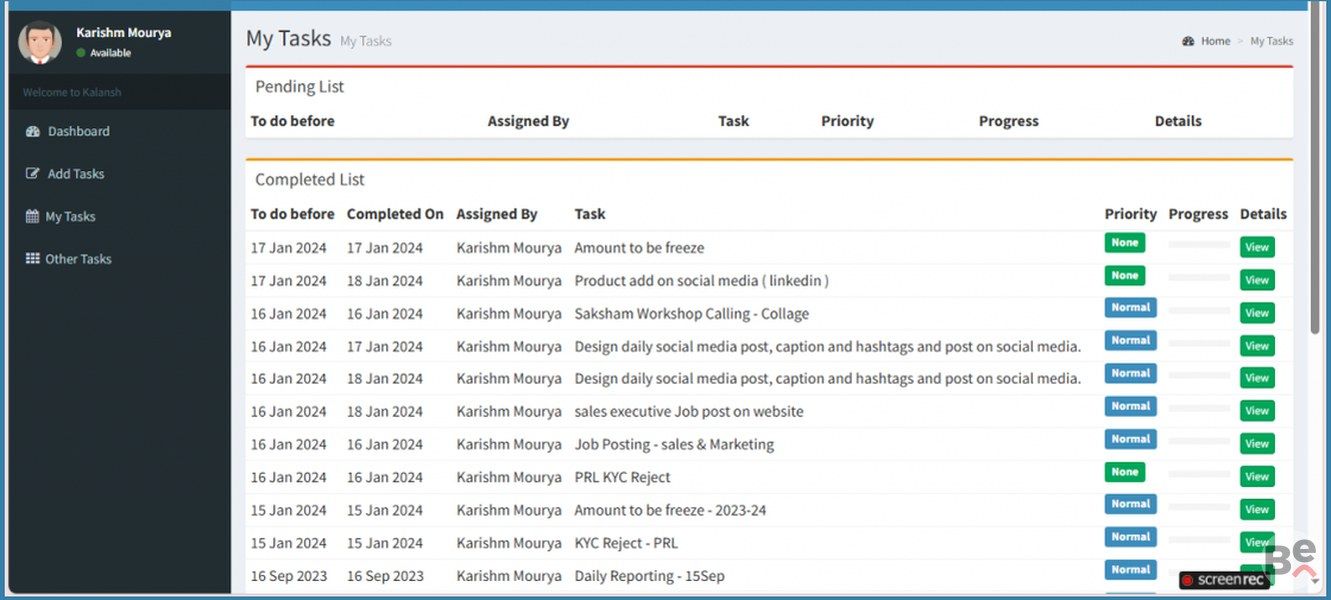
Task: Click the Add Tasks pencil icon
Action: point(32,174)
